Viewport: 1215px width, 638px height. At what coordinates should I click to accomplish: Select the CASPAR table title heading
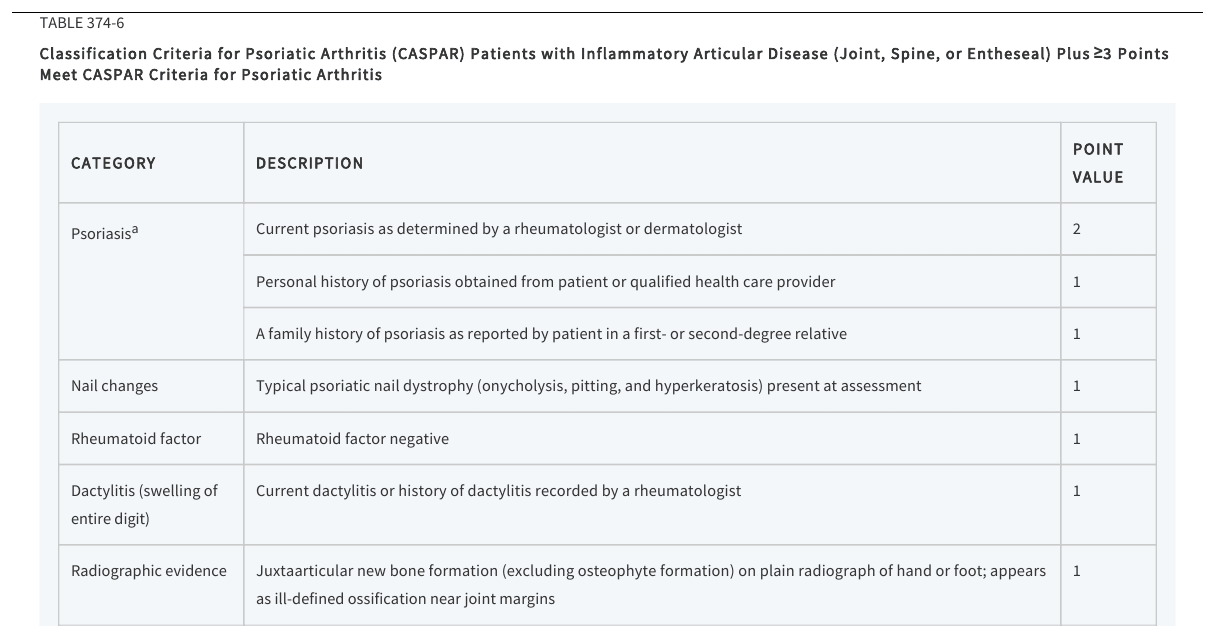click(x=603, y=64)
